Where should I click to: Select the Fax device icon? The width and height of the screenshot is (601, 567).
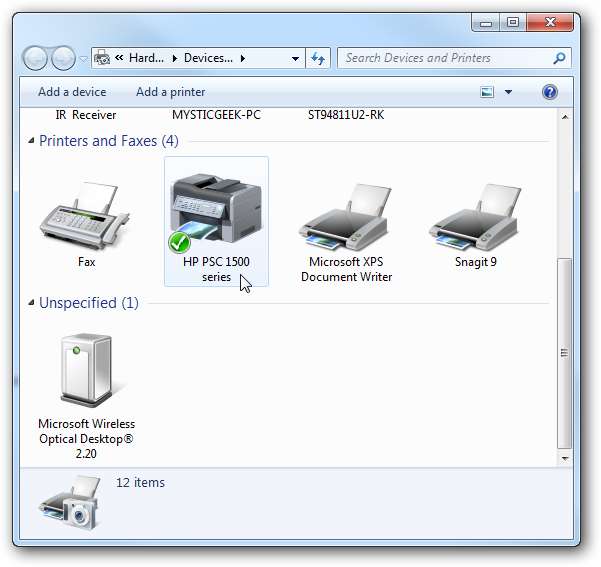tap(86, 219)
